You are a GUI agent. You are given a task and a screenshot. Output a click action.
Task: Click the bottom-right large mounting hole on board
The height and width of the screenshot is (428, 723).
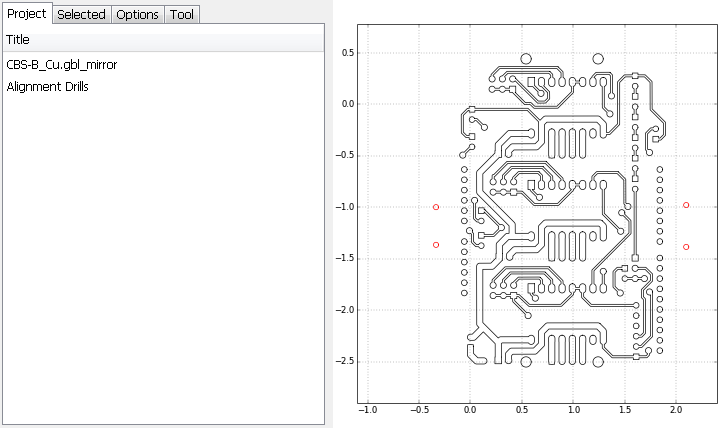598,362
